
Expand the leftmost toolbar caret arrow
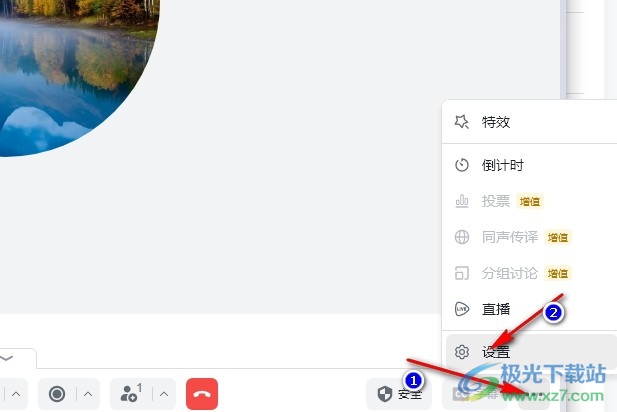pyautogui.click(x=16, y=394)
